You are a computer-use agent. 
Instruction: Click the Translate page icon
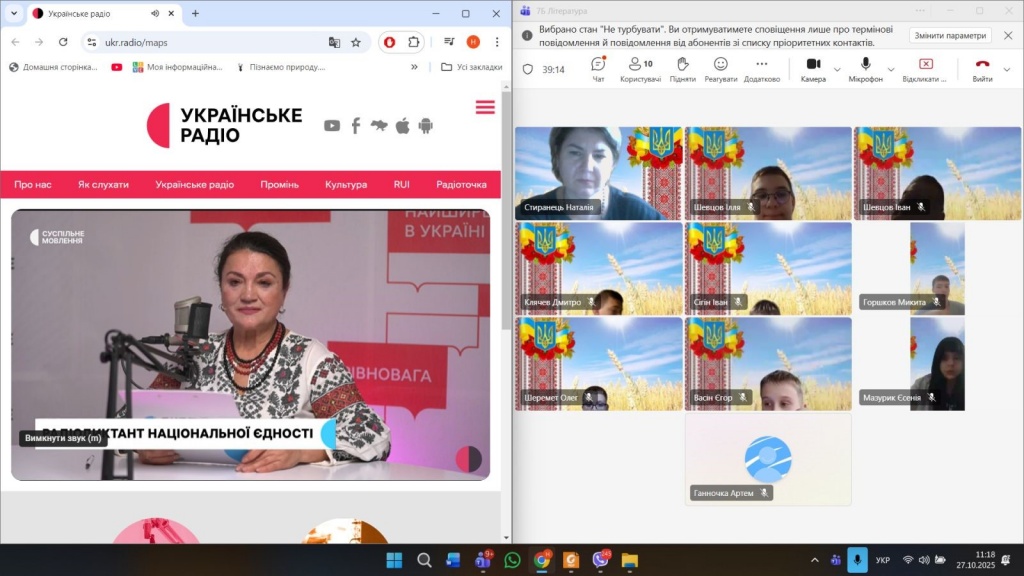coord(334,42)
